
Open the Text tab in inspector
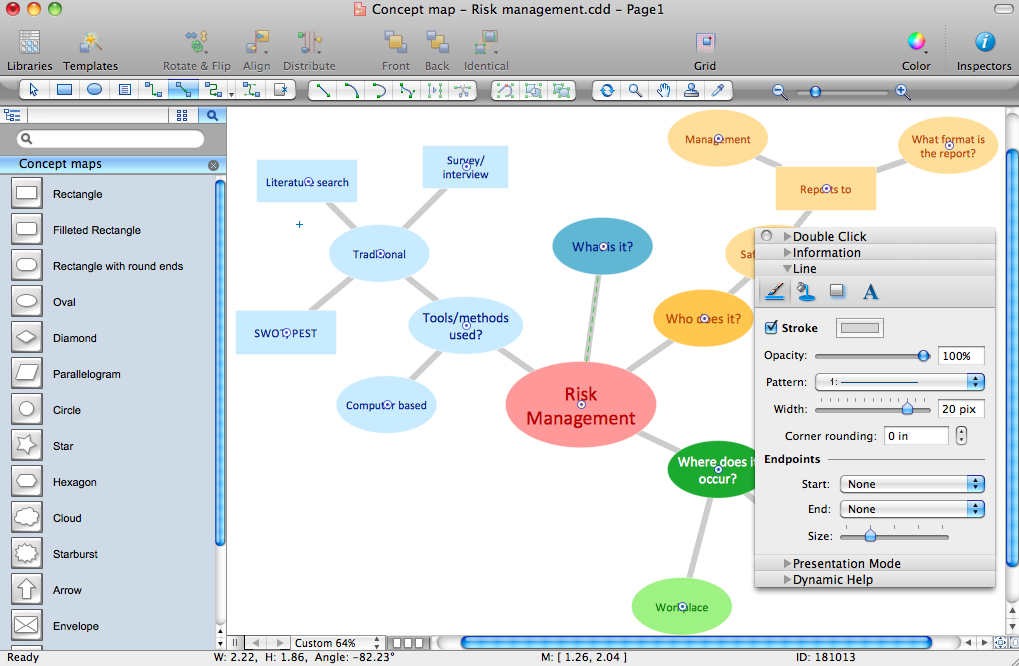point(870,291)
